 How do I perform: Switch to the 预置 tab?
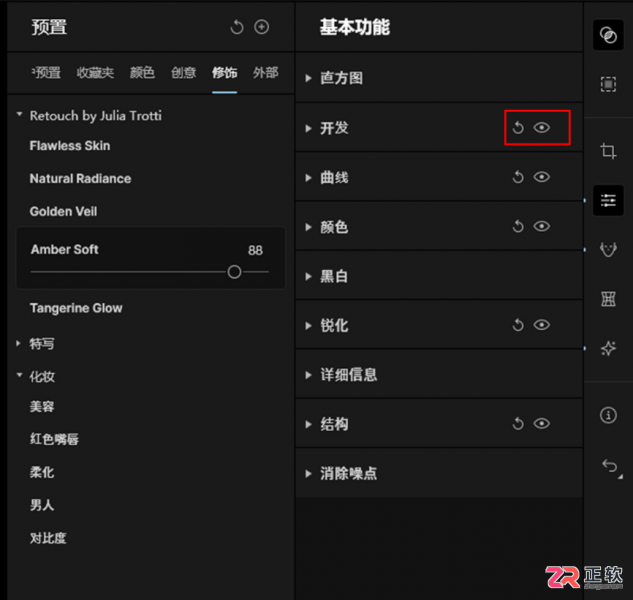(46, 73)
